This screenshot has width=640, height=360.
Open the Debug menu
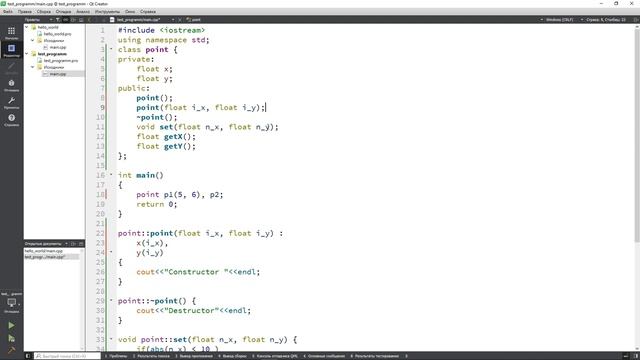click(63, 12)
